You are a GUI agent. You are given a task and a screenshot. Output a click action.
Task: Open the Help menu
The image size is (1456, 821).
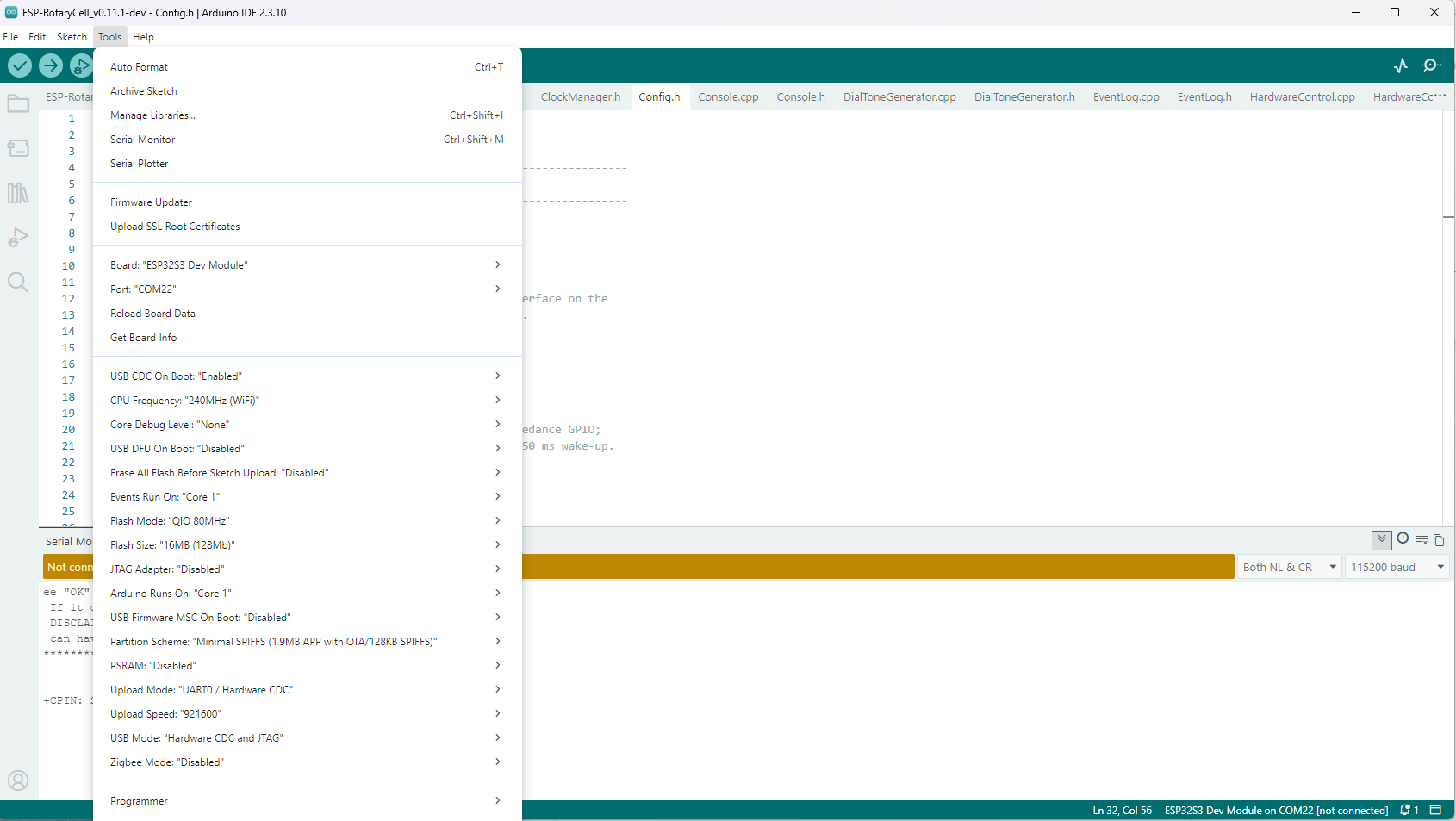143,37
